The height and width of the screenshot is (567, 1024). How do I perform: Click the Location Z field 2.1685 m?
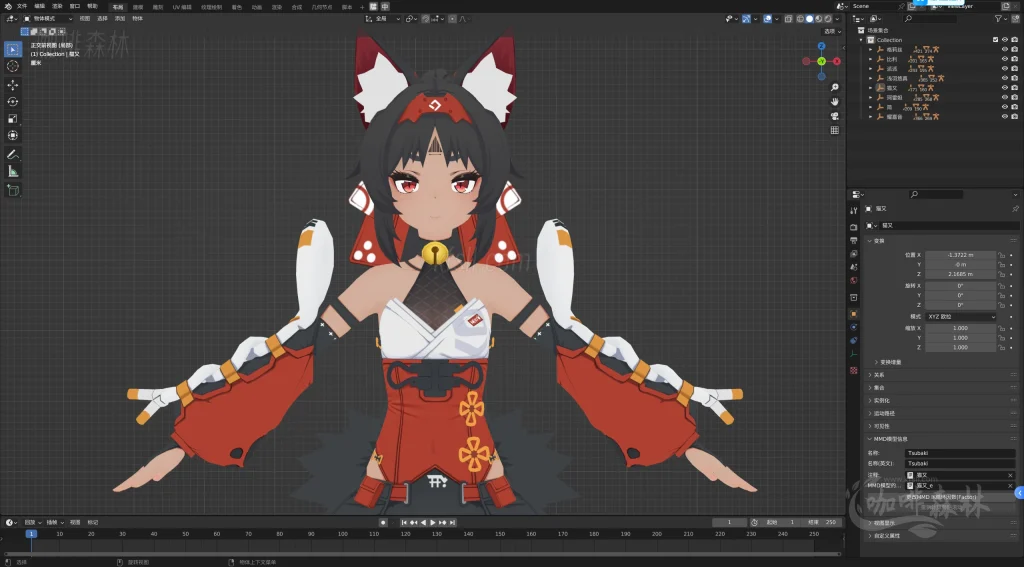961,274
